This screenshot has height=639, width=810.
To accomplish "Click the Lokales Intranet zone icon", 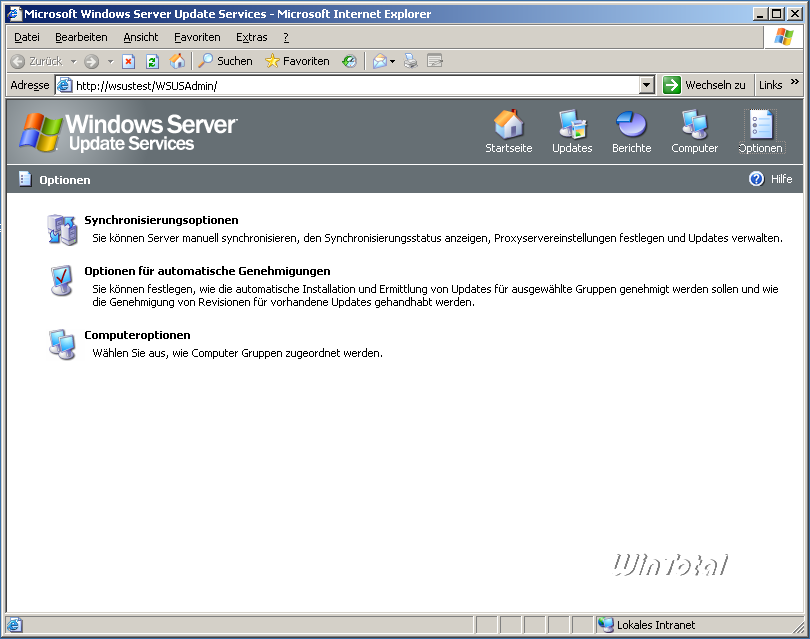I will (605, 625).
